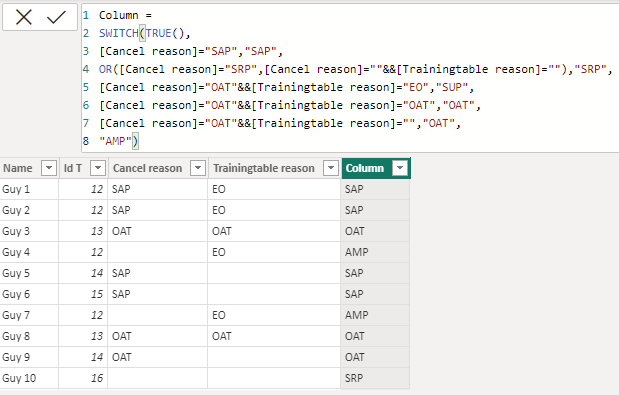Select the Guy 1 name cell

[x=29, y=189]
